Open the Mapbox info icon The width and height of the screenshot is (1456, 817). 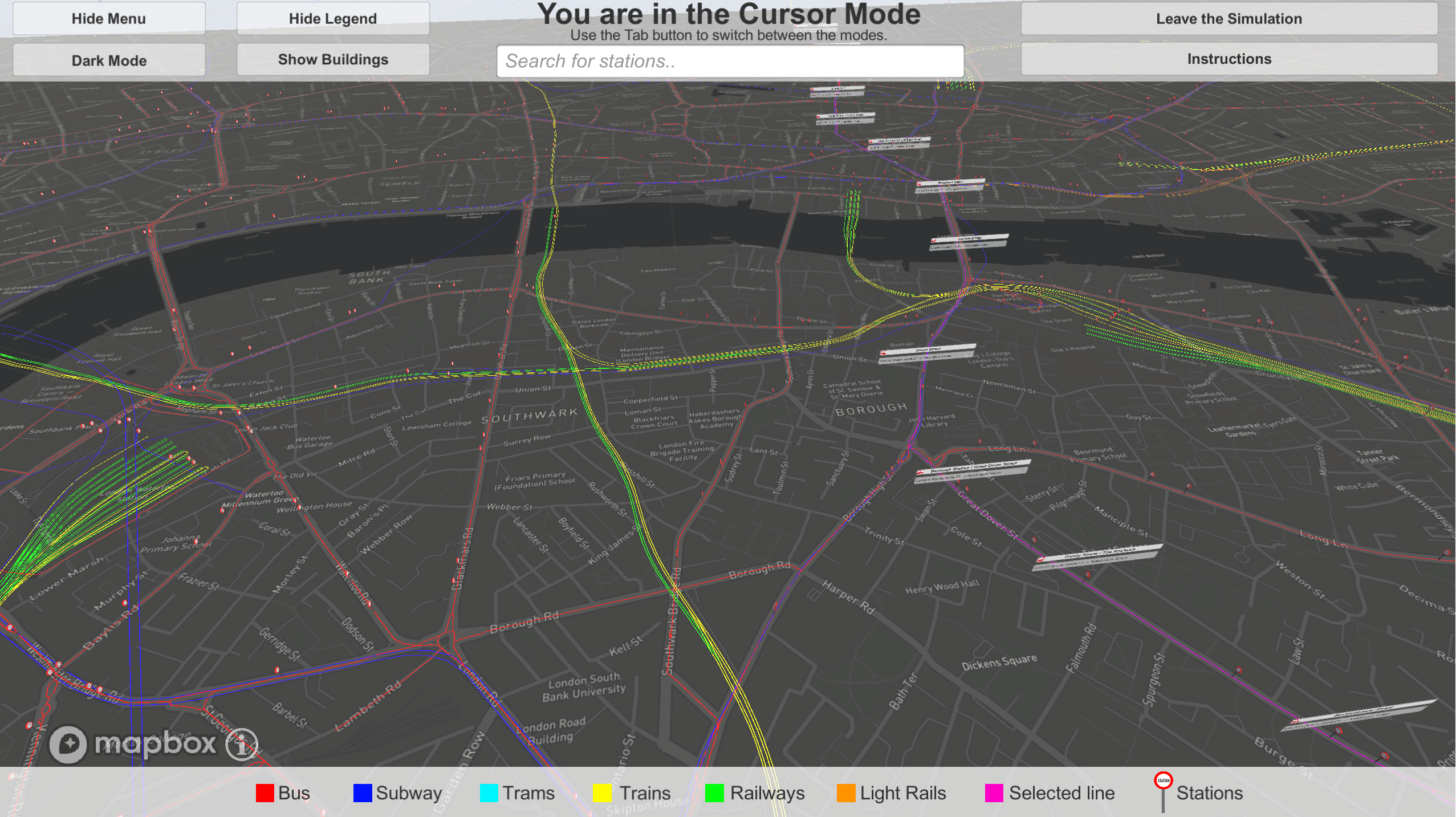point(242,744)
